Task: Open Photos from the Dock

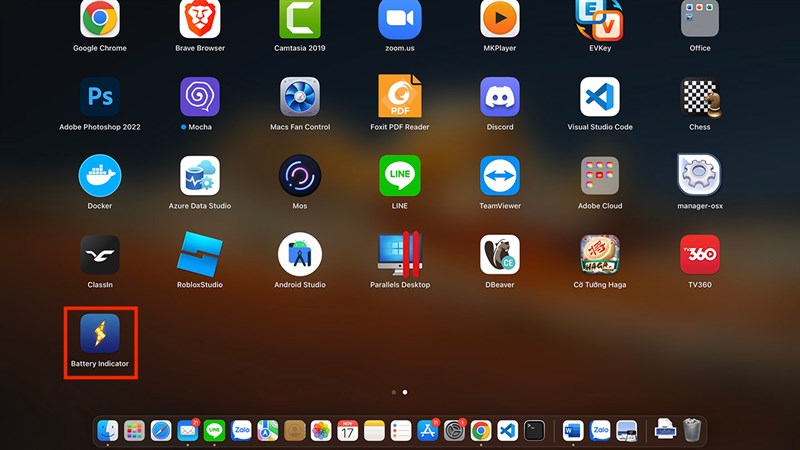Action: click(321, 431)
